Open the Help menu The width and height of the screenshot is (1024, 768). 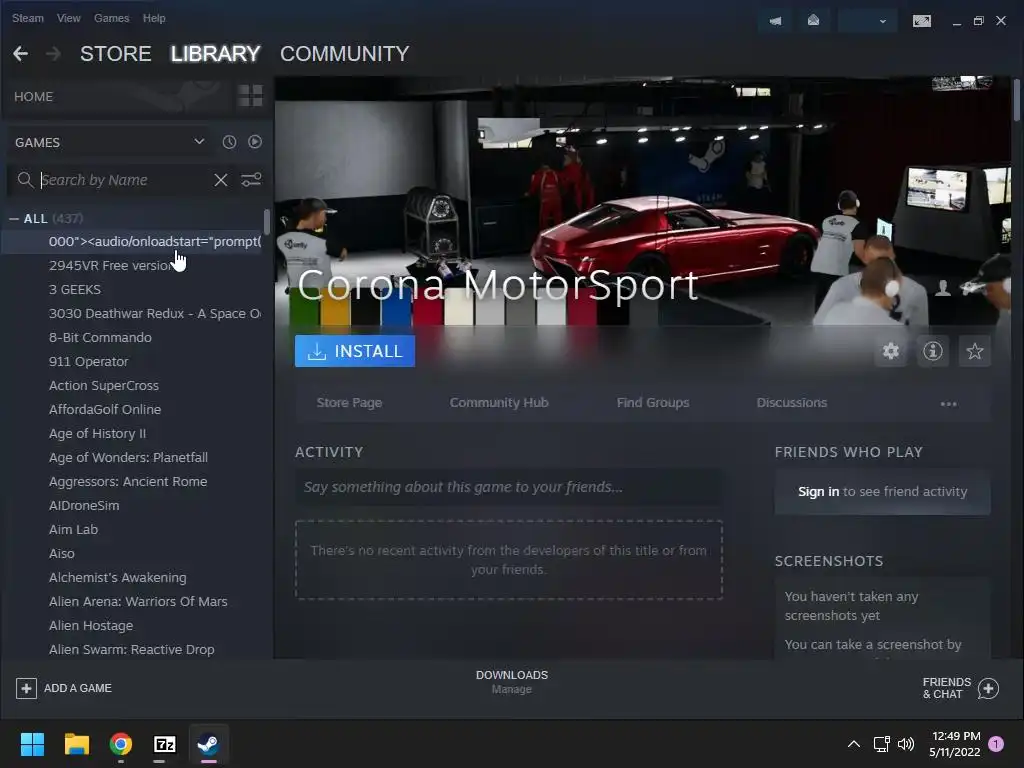[x=154, y=18]
